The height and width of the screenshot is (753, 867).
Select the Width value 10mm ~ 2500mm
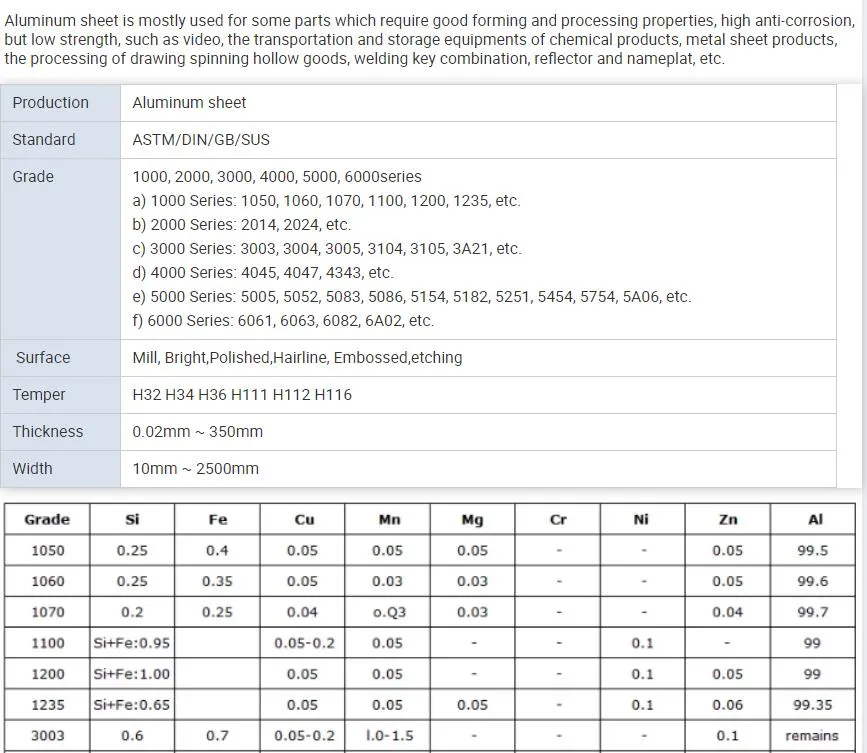point(196,468)
